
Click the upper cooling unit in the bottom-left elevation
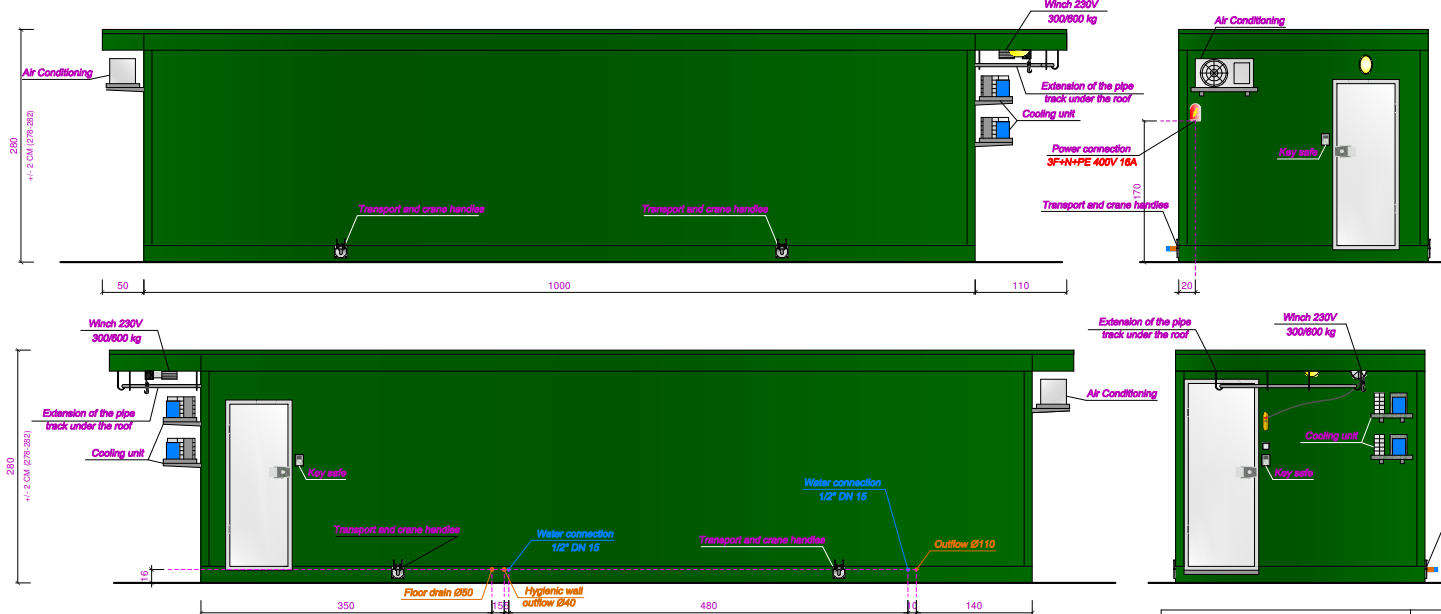click(x=182, y=409)
